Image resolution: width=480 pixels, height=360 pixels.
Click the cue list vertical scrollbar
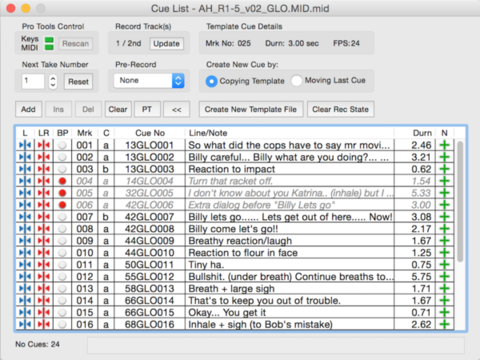(460, 201)
